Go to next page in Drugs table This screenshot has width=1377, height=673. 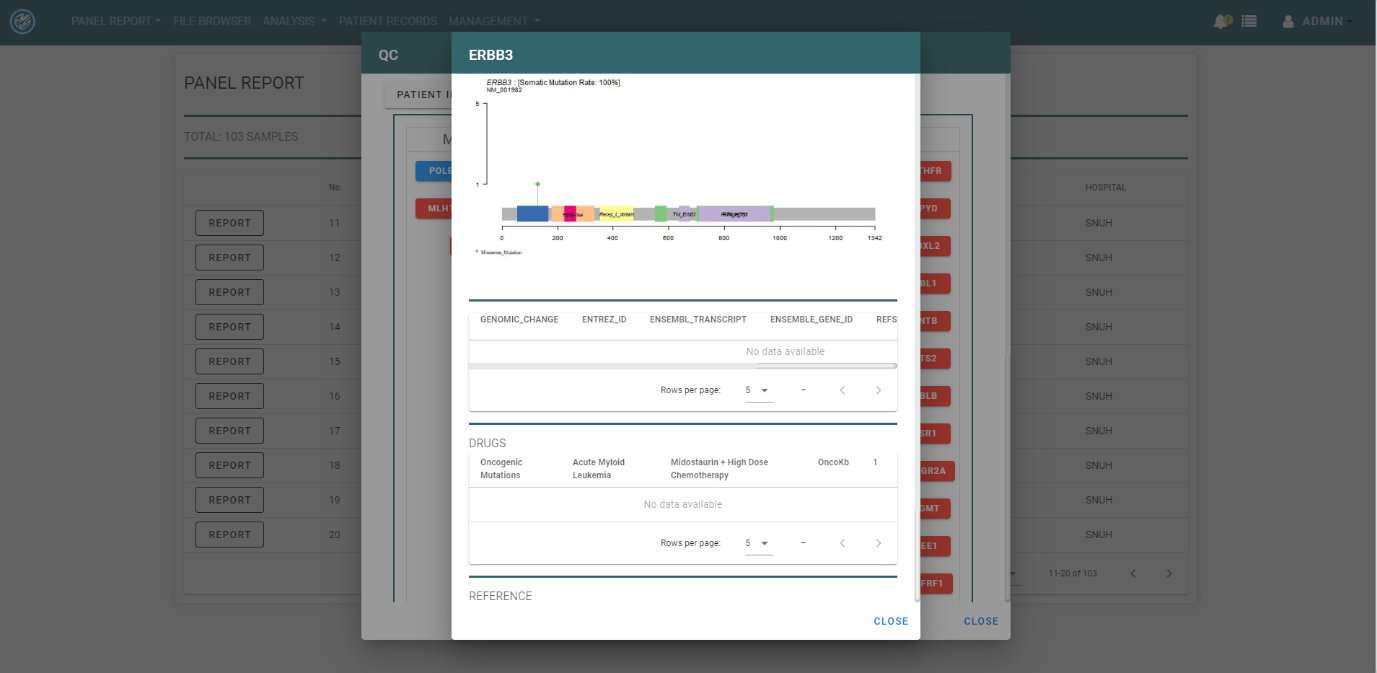(x=878, y=543)
